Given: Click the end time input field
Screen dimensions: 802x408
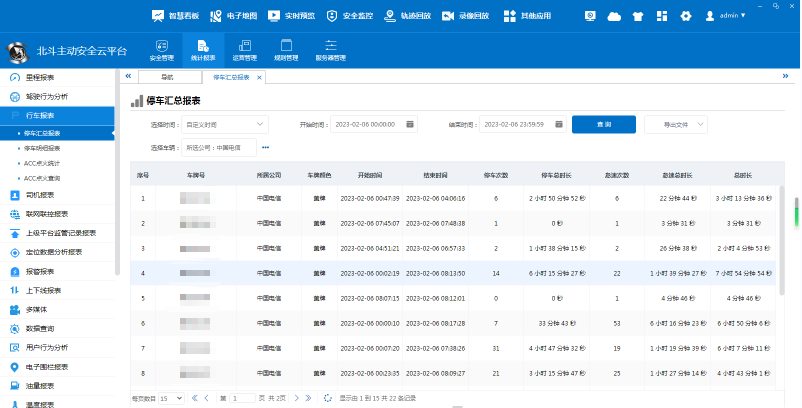Looking at the screenshot, I should click(x=514, y=124).
